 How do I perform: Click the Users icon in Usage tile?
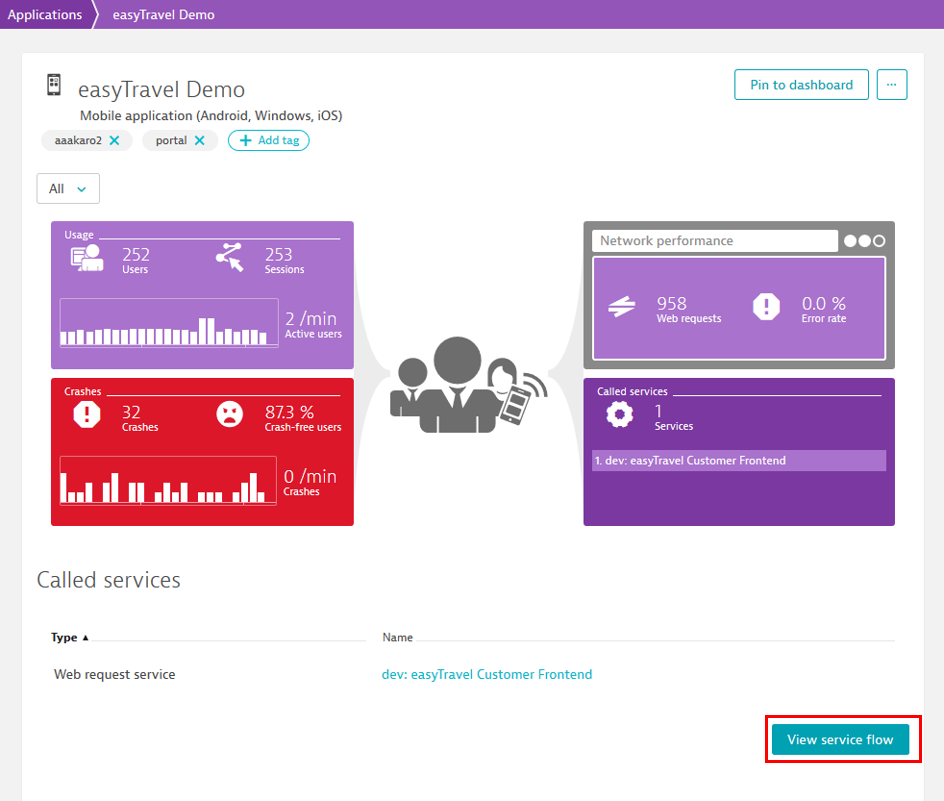click(87, 258)
